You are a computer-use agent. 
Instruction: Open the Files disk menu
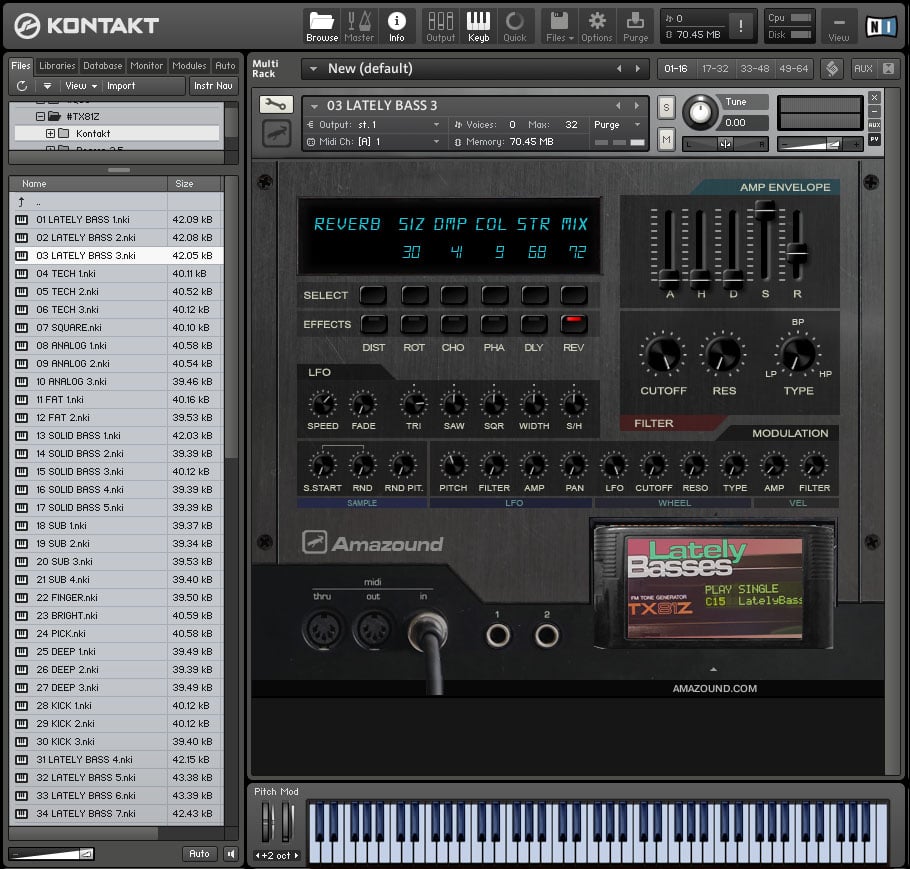559,26
